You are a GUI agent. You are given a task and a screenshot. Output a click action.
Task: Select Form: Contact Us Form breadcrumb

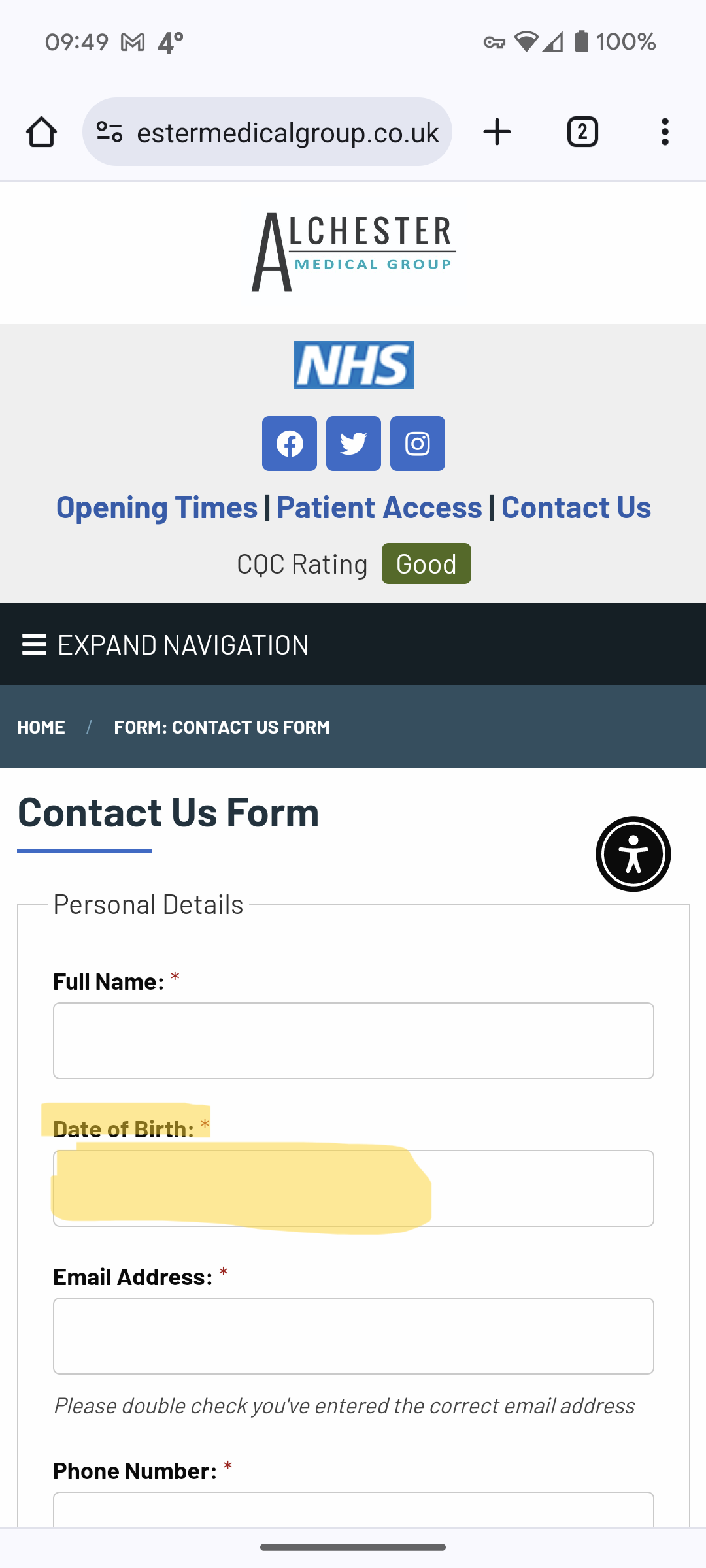tap(222, 727)
